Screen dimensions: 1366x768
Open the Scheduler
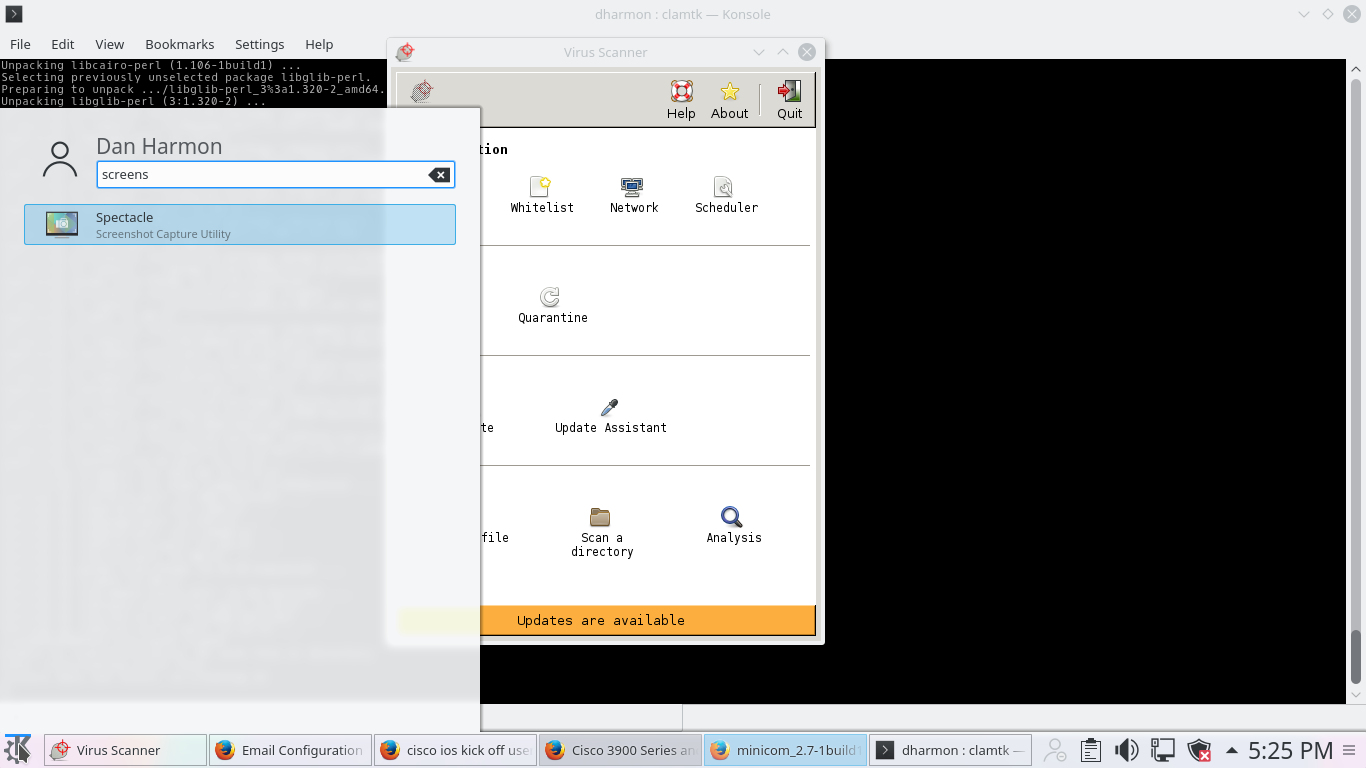point(726,195)
